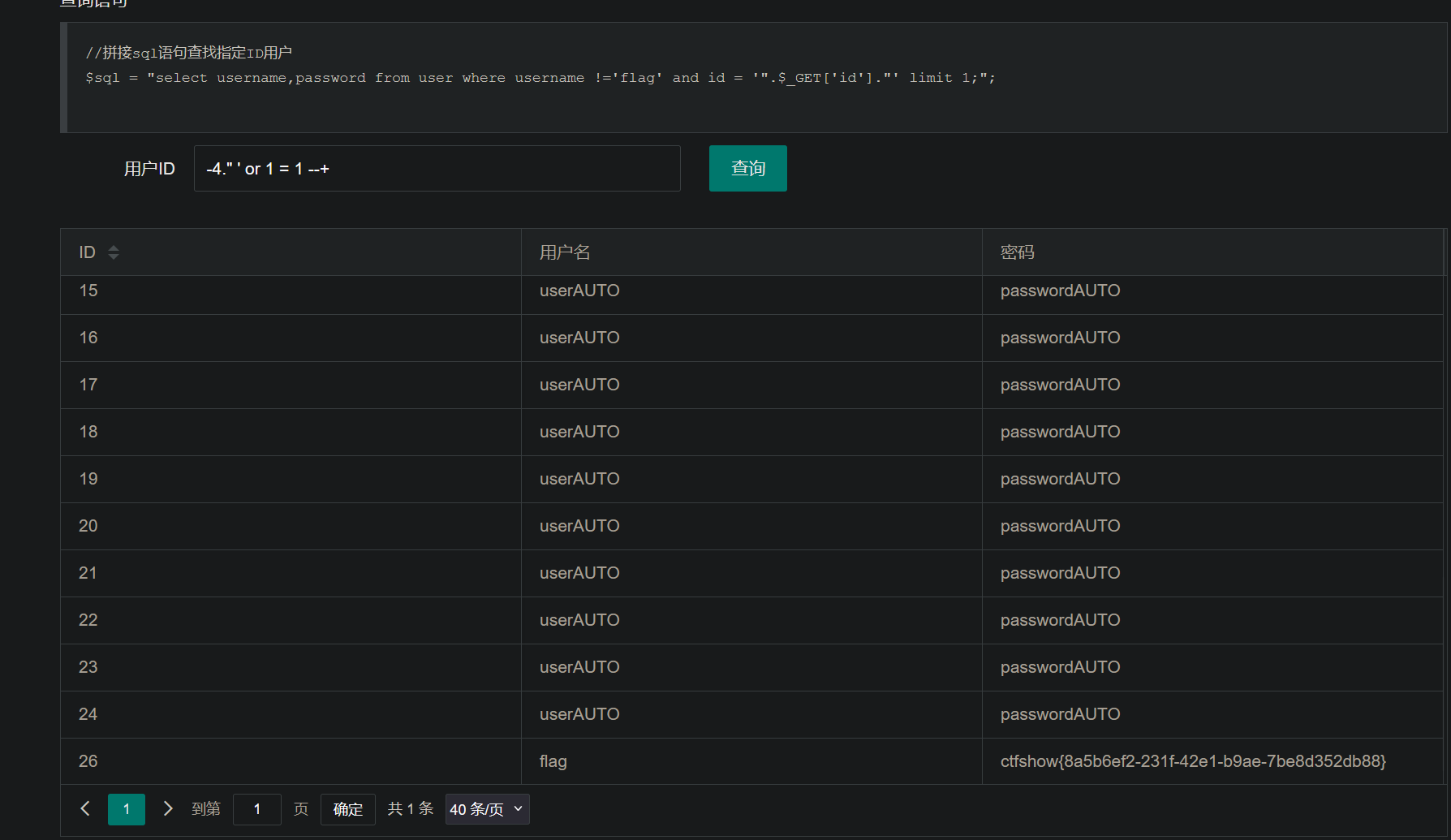Image resolution: width=1451 pixels, height=840 pixels.
Task: Go to next page arrow
Action: click(x=168, y=808)
